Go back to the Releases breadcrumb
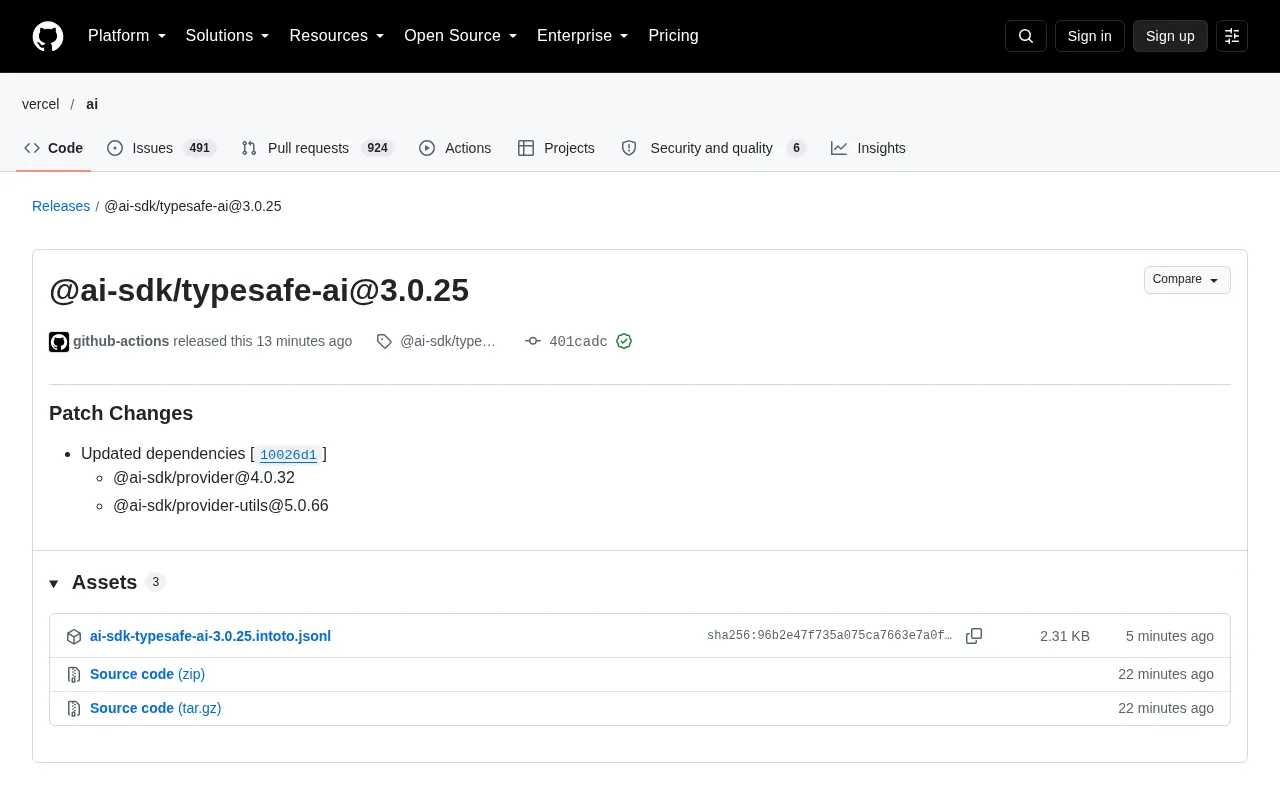 click(61, 206)
